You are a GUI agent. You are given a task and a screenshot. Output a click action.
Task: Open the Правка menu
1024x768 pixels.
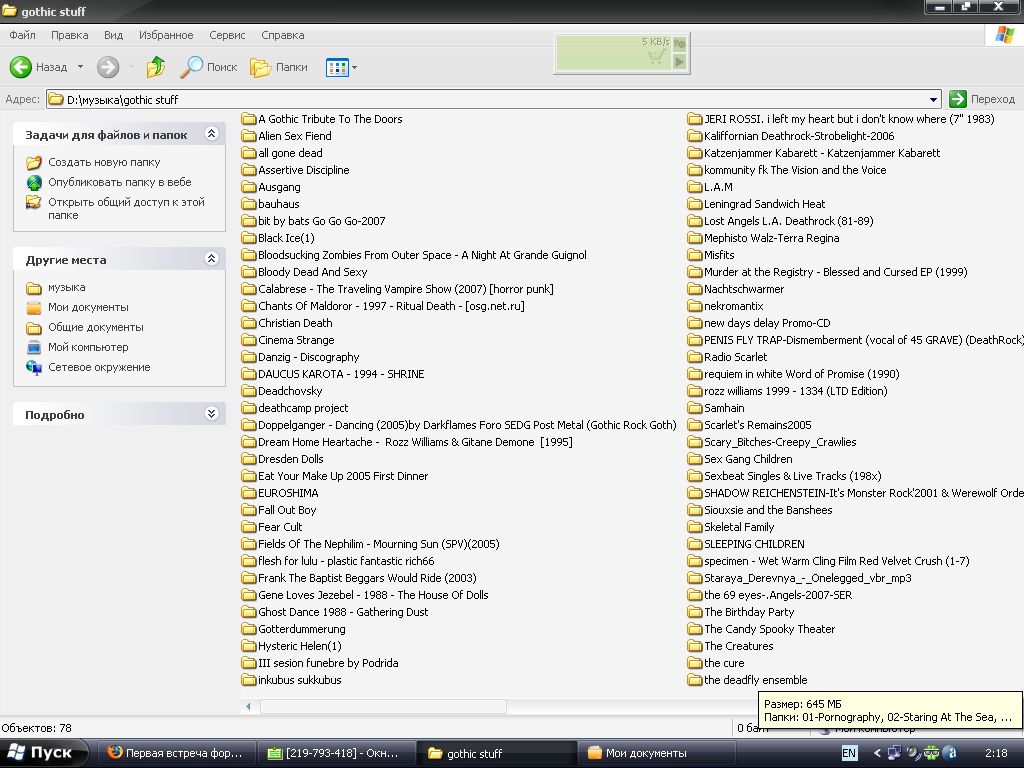click(x=69, y=35)
